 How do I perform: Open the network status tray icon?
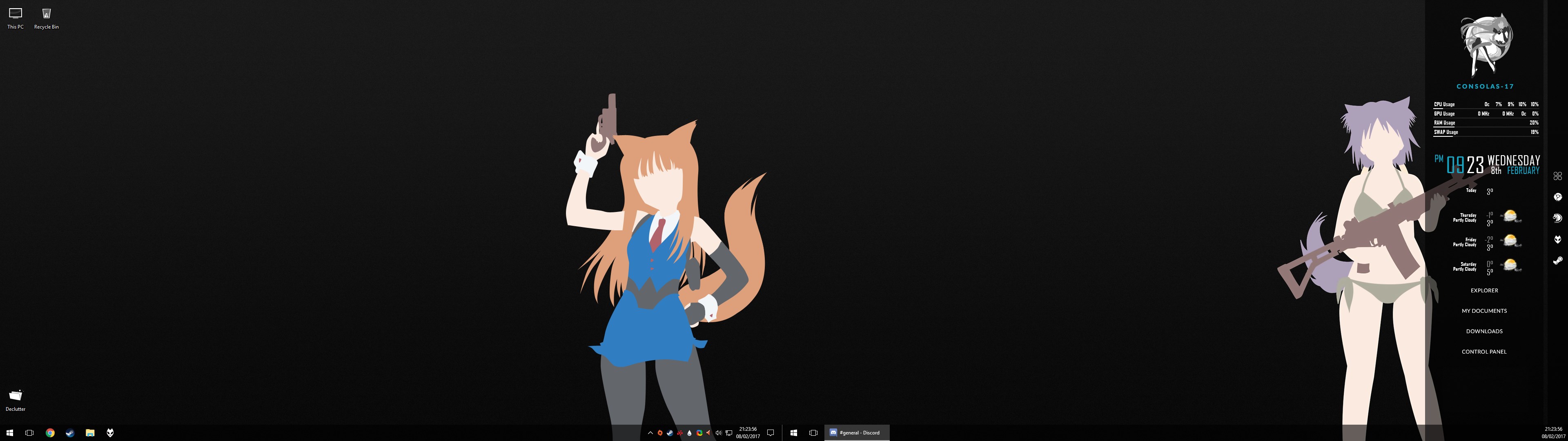tap(729, 433)
